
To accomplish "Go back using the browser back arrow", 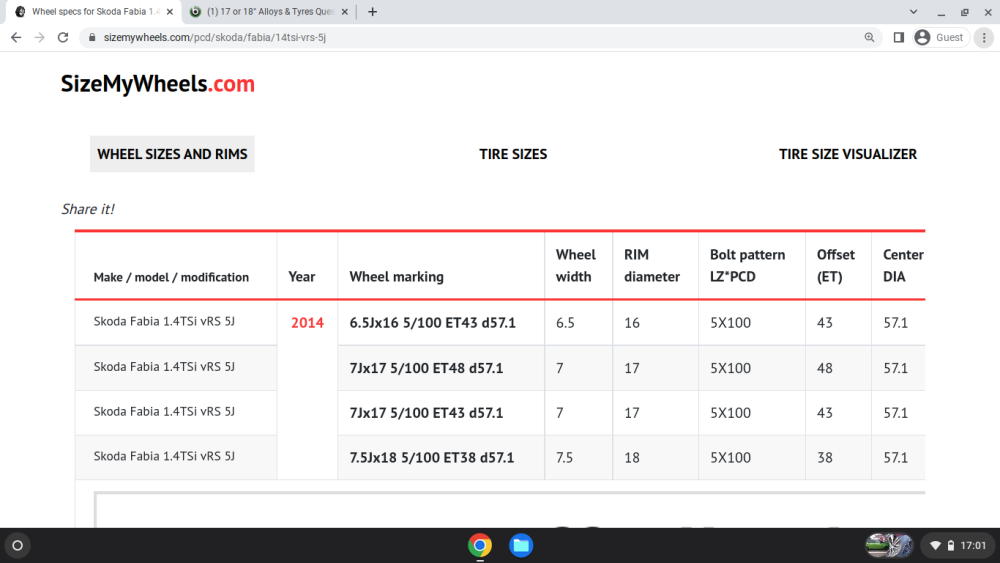I will (x=16, y=38).
